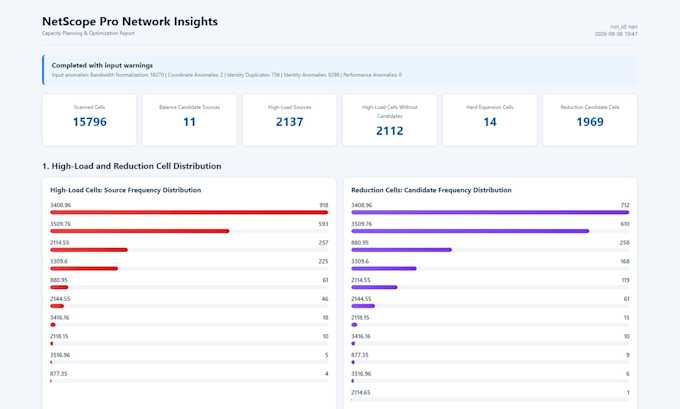Click the 3408.96 label in High-Load panel
Image resolution: width=680 pixels, height=409 pixels.
[60, 205]
